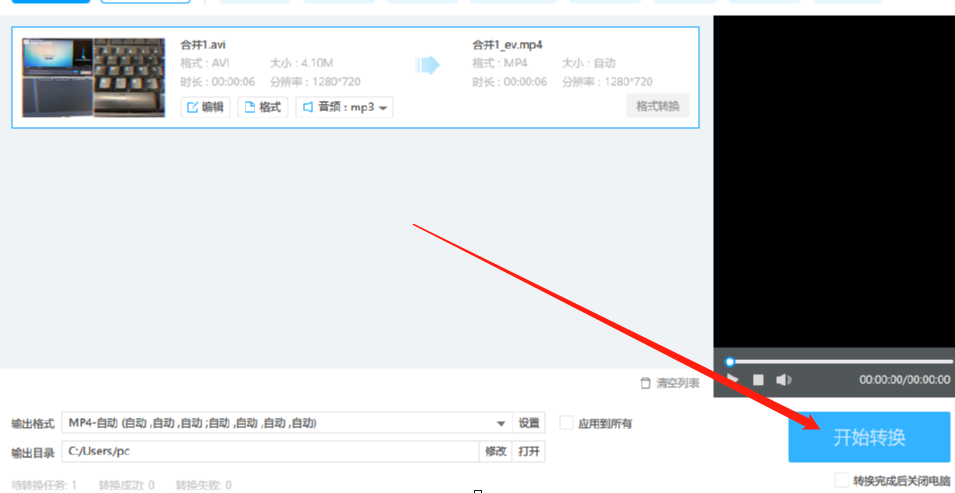Open the 输出格式 MP4-自动 combo box

tap(286, 423)
